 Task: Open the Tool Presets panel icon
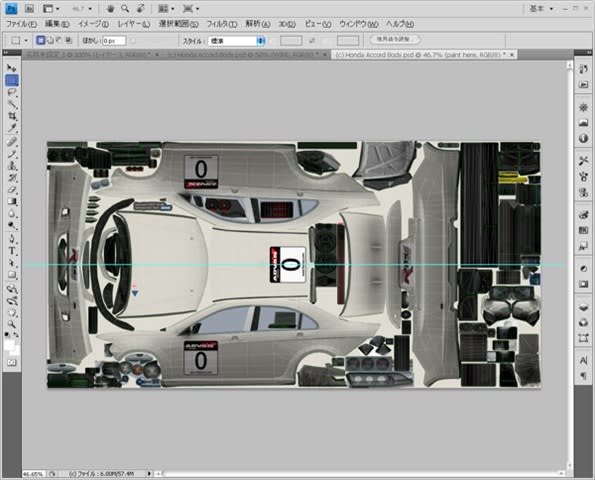pos(584,161)
